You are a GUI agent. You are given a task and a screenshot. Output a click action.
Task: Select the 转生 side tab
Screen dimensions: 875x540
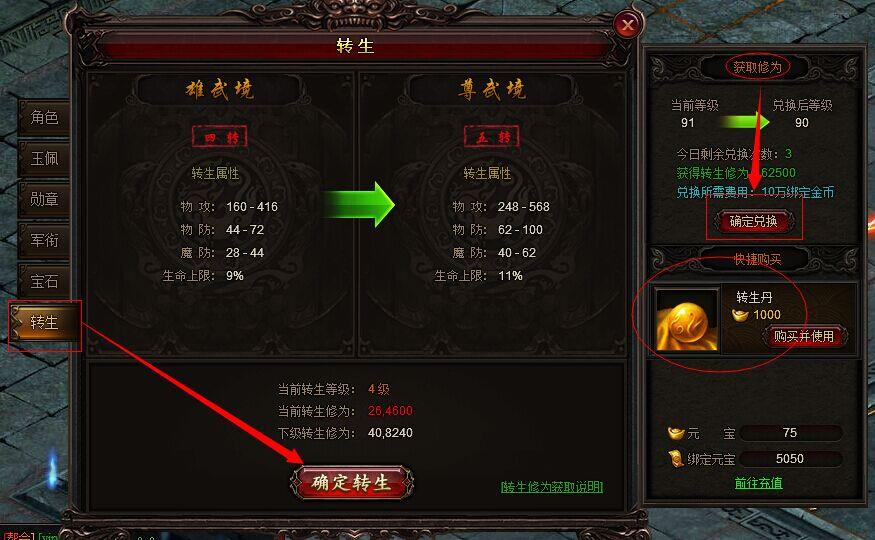click(x=46, y=322)
